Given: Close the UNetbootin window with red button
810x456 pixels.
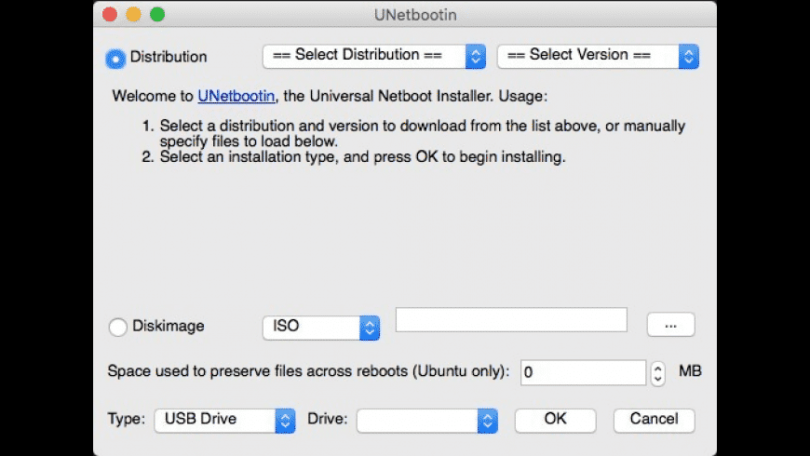Looking at the screenshot, I should point(110,14).
